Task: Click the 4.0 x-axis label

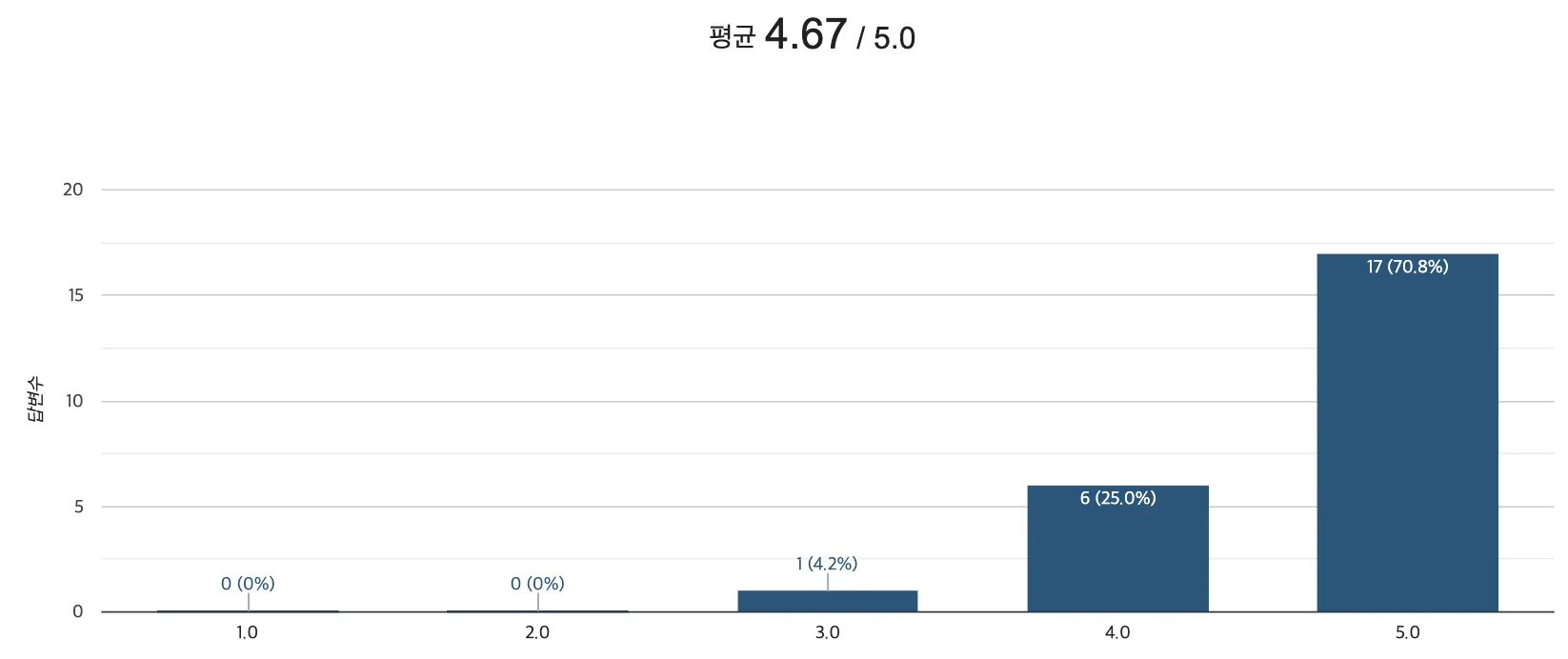Action: point(1117,633)
